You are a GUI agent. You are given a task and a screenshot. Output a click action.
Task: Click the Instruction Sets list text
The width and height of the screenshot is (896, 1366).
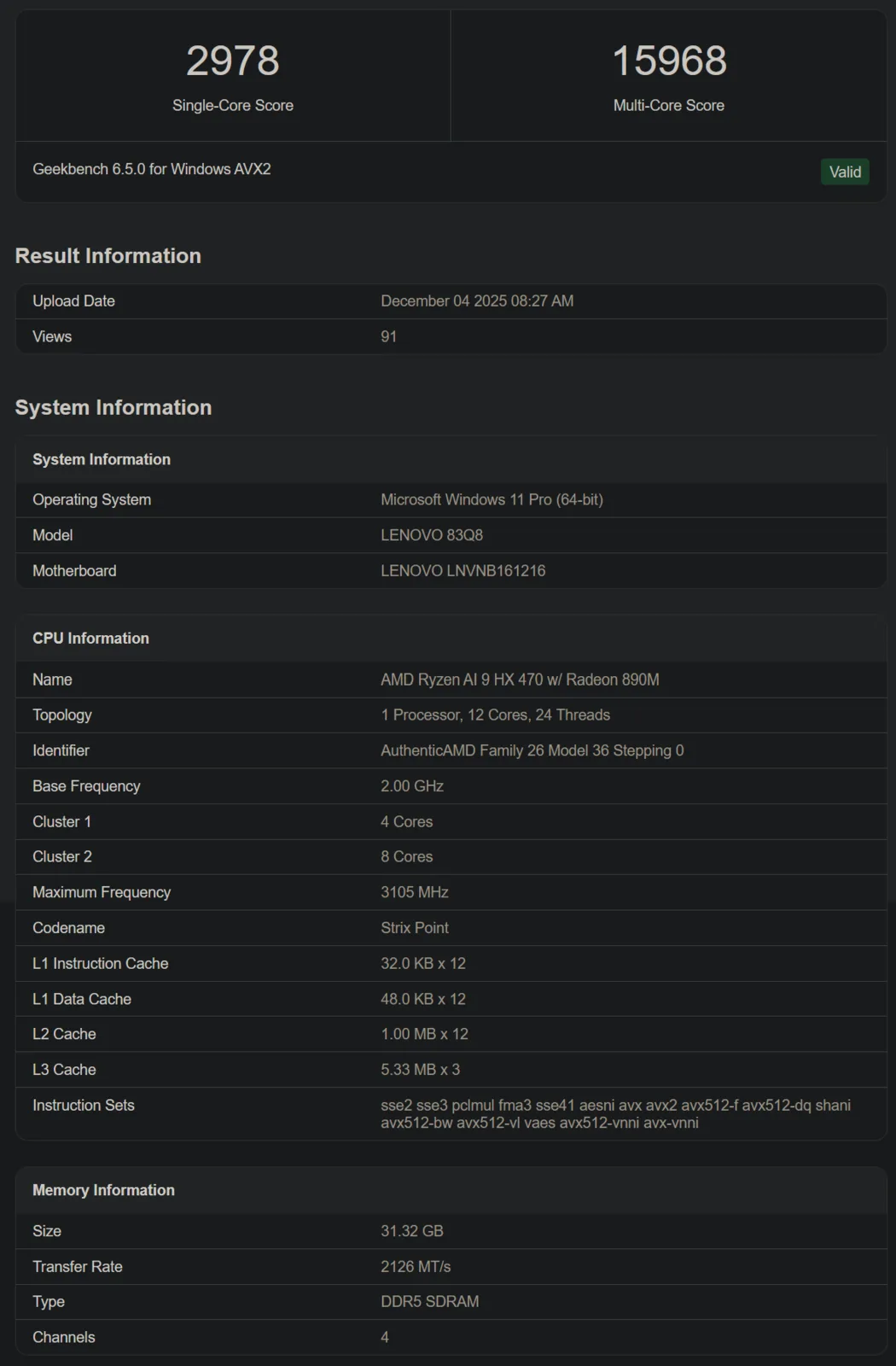(x=615, y=1114)
